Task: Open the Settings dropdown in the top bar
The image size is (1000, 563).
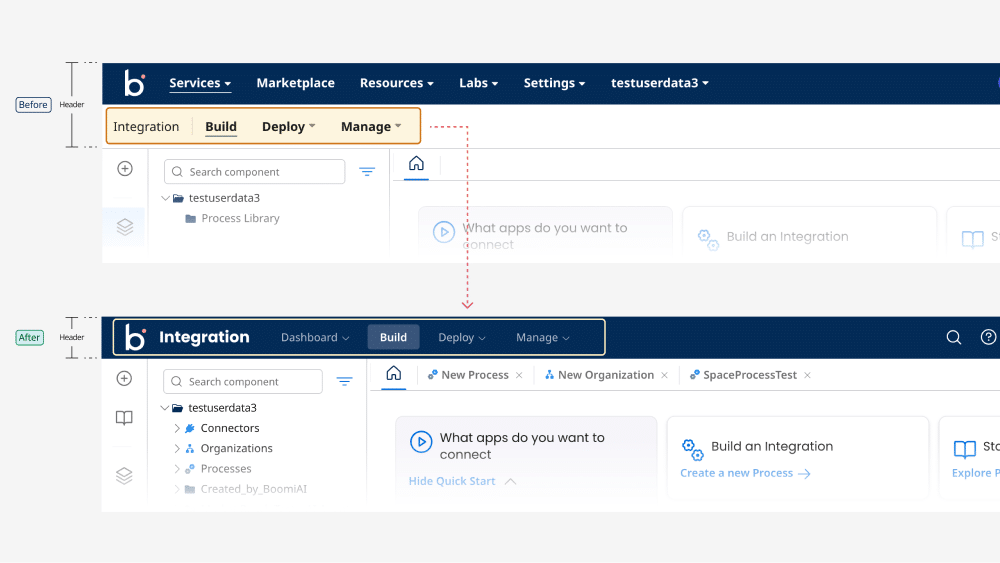Action: pos(554,83)
